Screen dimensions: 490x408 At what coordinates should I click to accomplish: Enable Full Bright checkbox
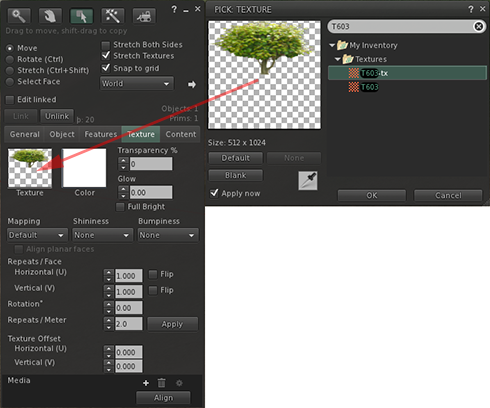[120, 207]
